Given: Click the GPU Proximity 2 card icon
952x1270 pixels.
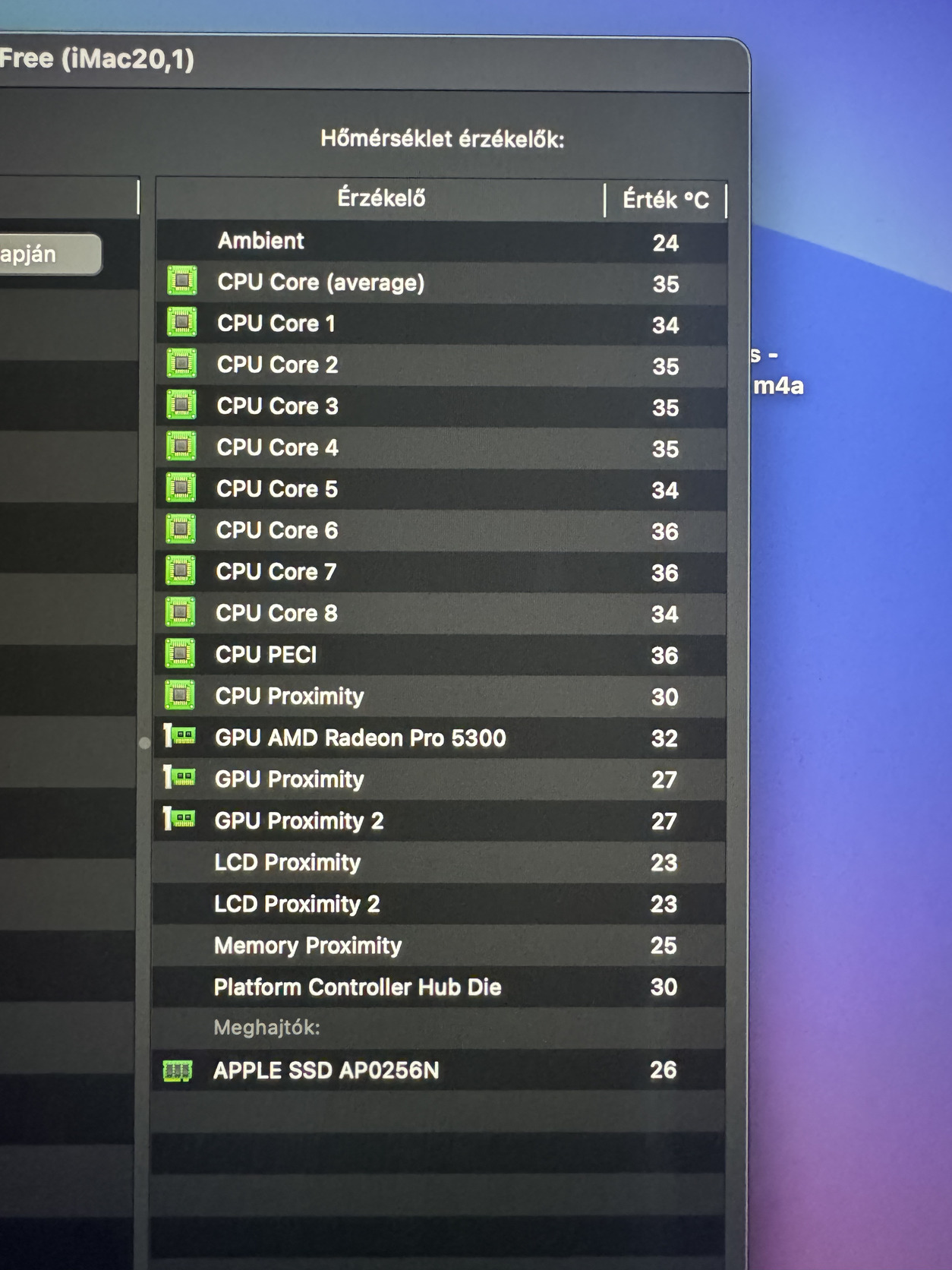Looking at the screenshot, I should [x=180, y=819].
